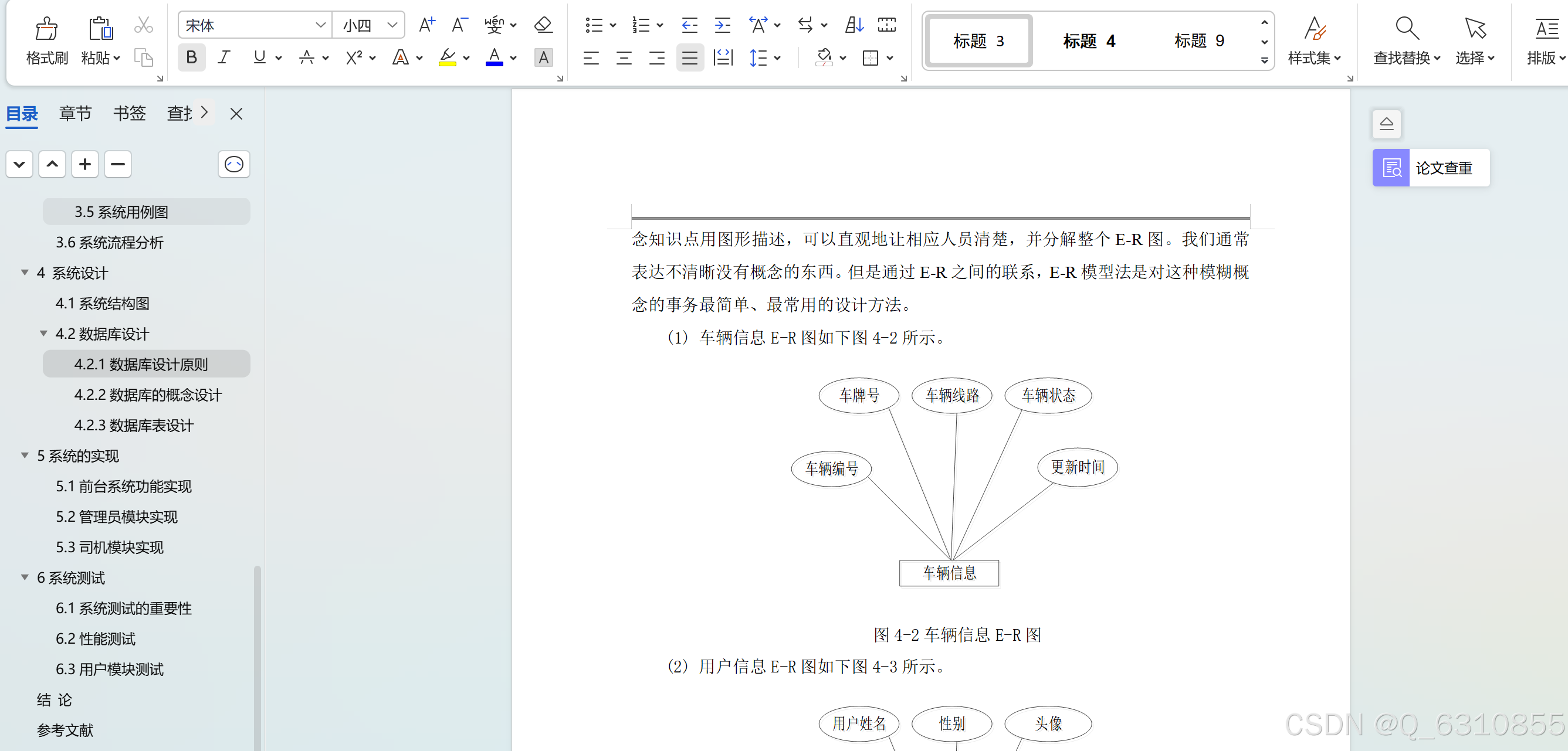Open the borders dropdown arrow
Image resolution: width=1568 pixels, height=751 pixels.
pyautogui.click(x=890, y=59)
